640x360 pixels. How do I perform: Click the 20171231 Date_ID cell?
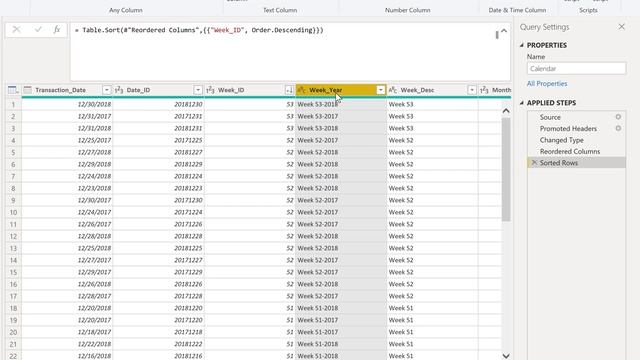point(159,116)
